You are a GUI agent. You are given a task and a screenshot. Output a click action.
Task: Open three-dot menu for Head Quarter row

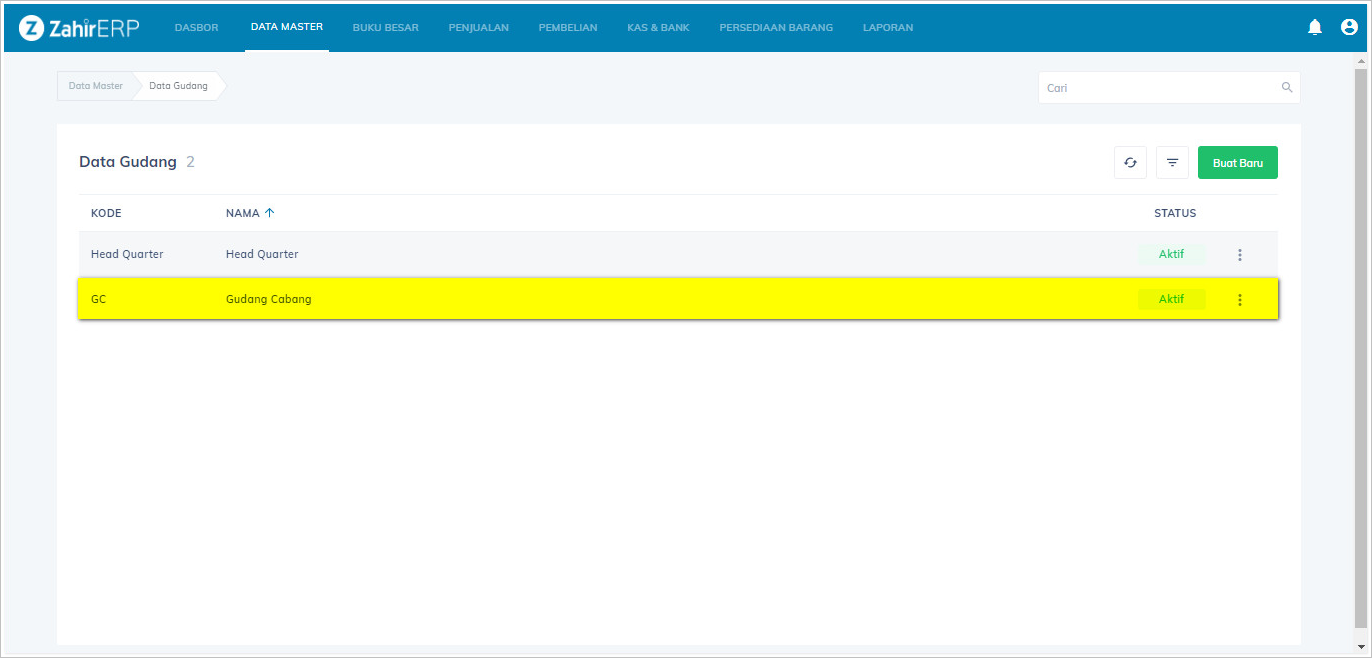tap(1240, 255)
